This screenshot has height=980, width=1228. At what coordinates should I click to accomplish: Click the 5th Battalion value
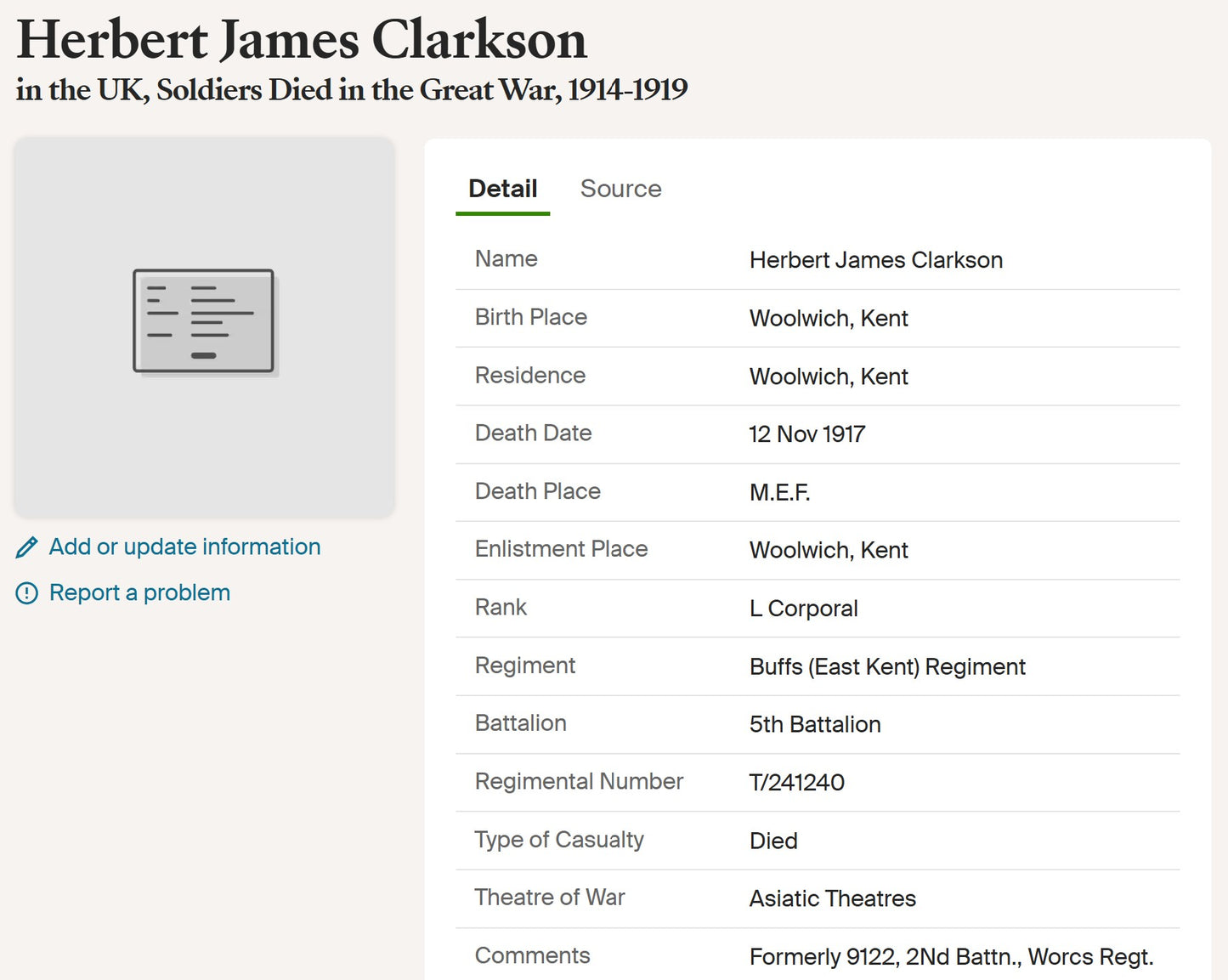click(x=814, y=724)
